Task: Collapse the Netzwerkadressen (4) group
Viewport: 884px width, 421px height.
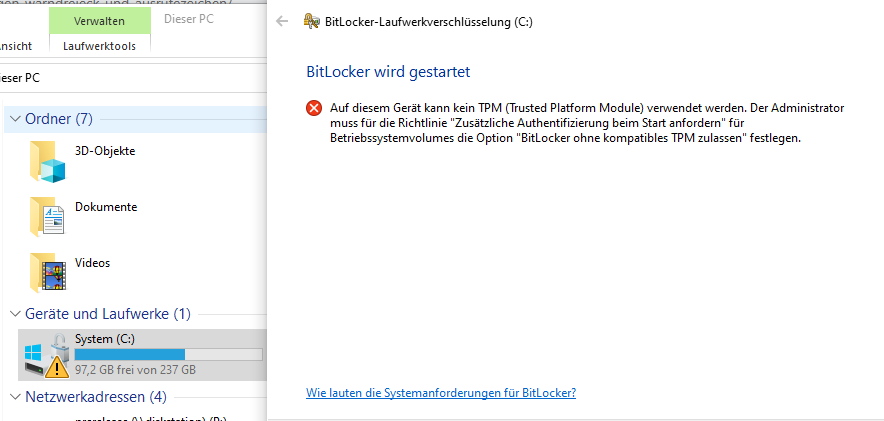Action: point(15,397)
